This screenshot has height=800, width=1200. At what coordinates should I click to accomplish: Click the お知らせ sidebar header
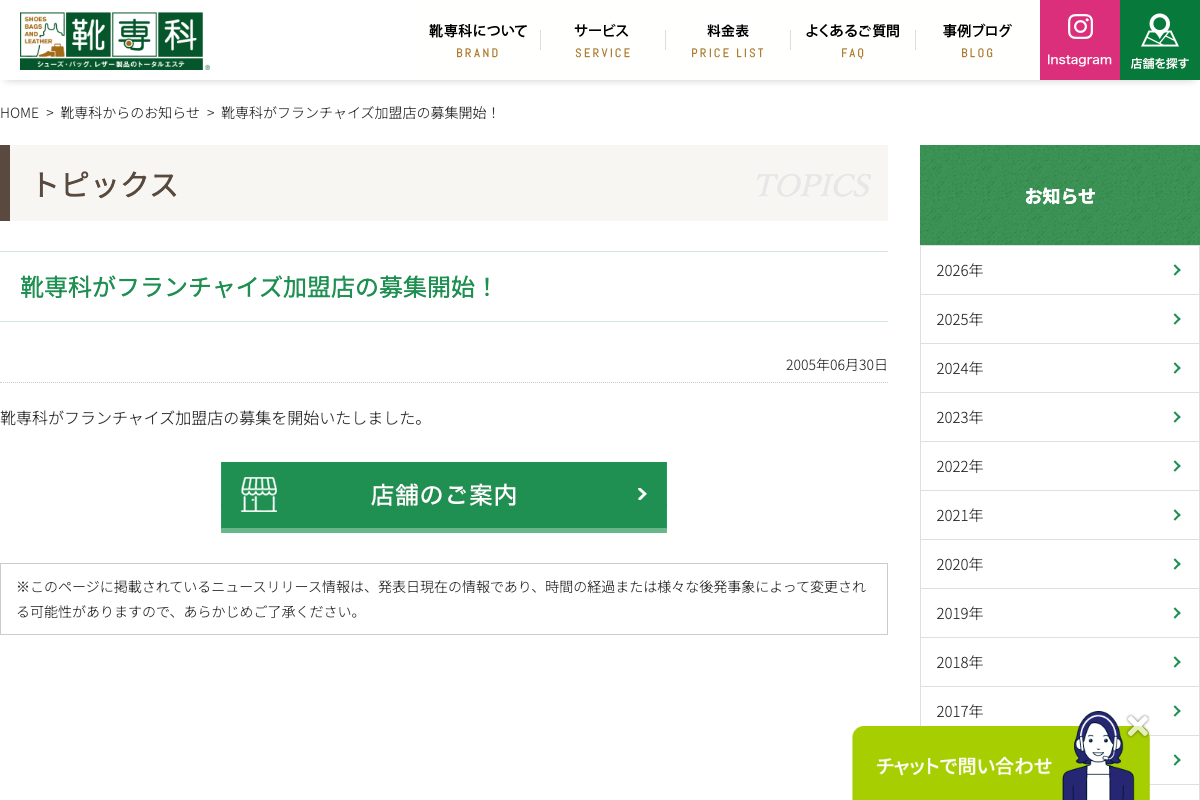pyautogui.click(x=1060, y=195)
